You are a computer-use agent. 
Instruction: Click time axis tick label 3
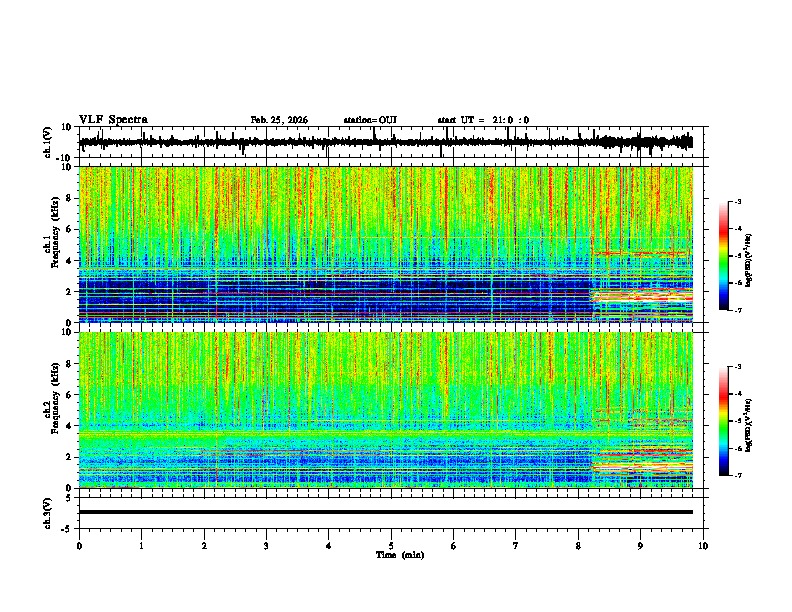pyautogui.click(x=266, y=546)
